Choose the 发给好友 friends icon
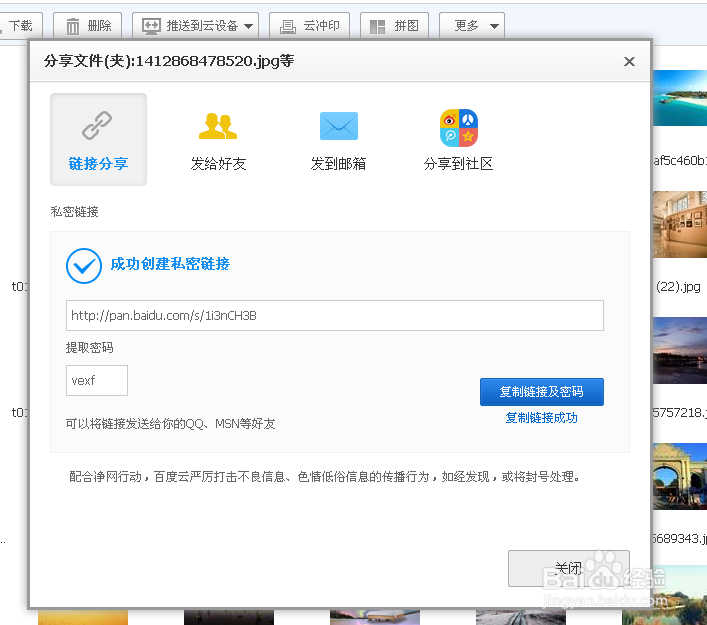Screen dimensions: 707x625 tap(218, 126)
